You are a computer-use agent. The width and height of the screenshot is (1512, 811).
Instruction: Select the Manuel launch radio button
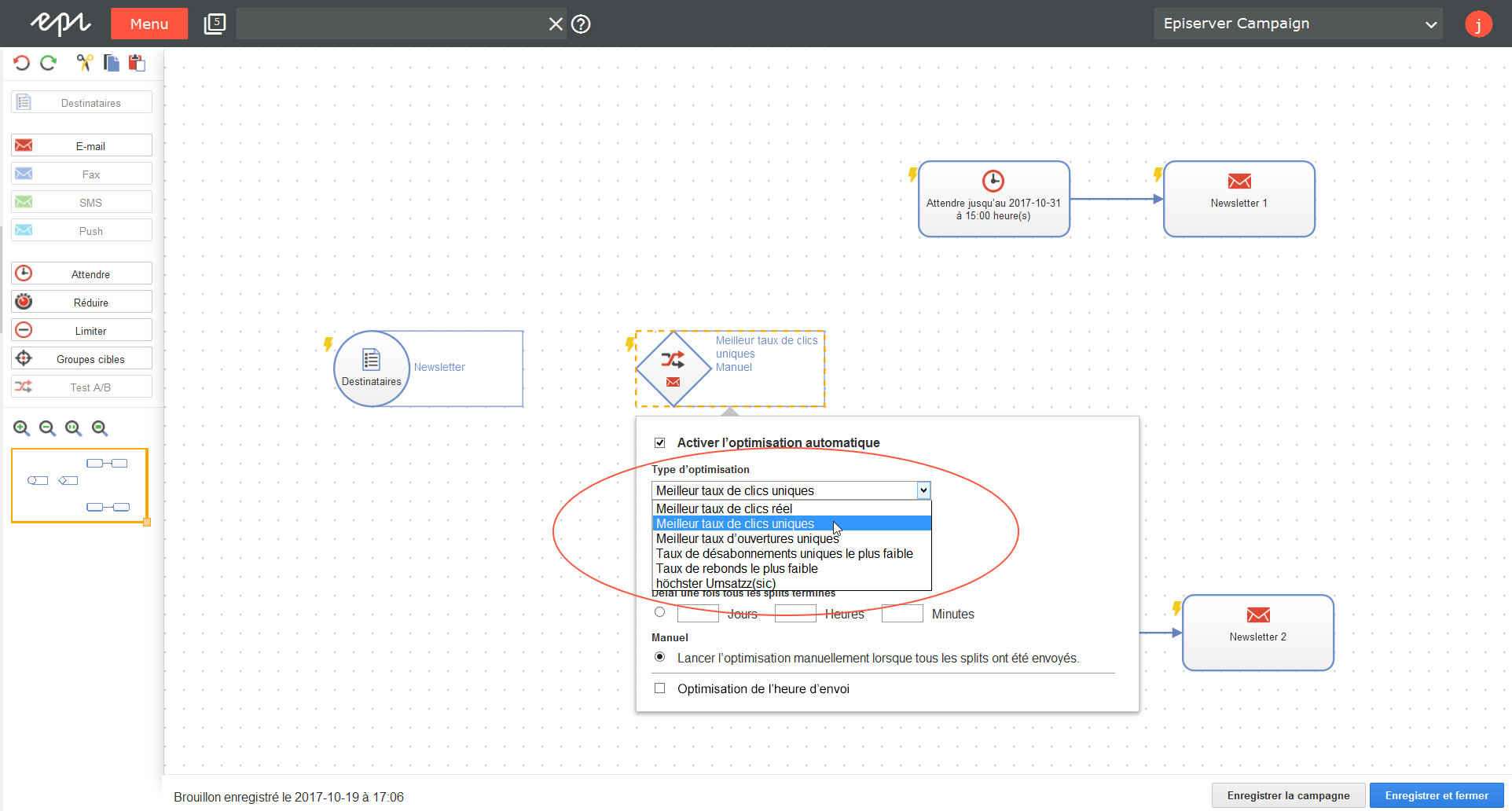660,657
